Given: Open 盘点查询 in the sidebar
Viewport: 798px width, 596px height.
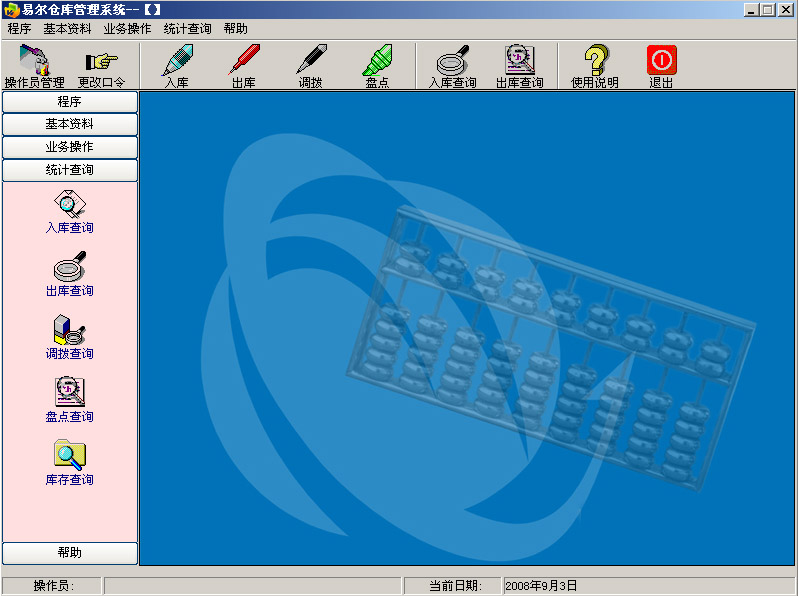Looking at the screenshot, I should tap(70, 401).
